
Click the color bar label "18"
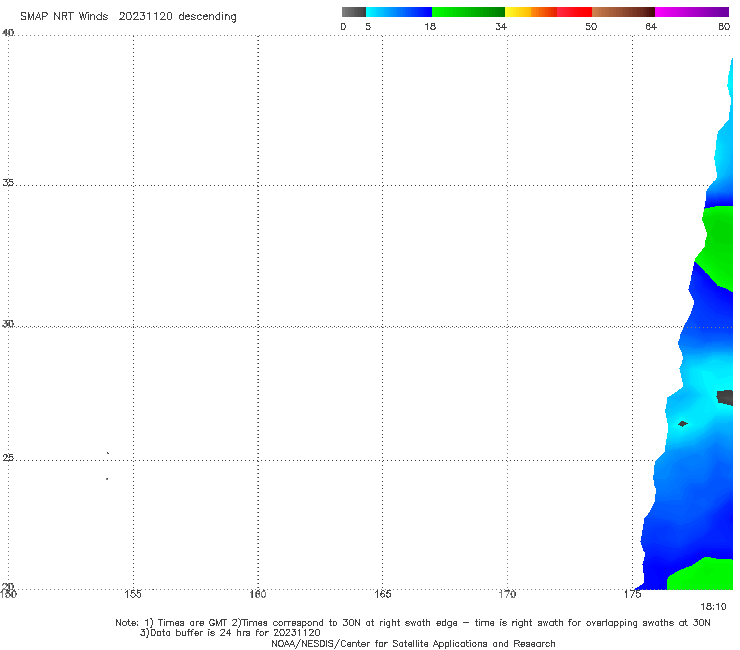click(430, 26)
